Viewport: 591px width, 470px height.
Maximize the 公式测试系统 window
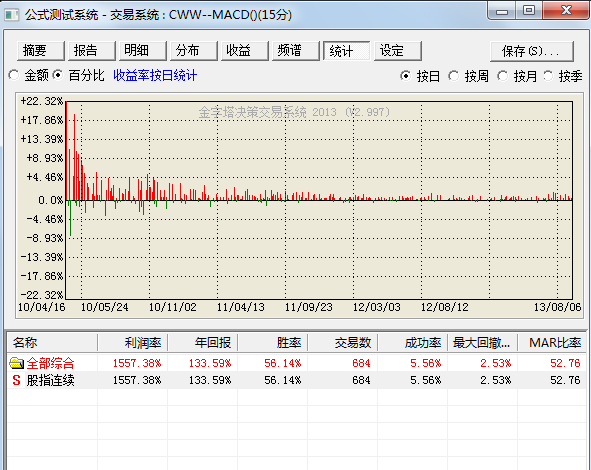(x=529, y=11)
